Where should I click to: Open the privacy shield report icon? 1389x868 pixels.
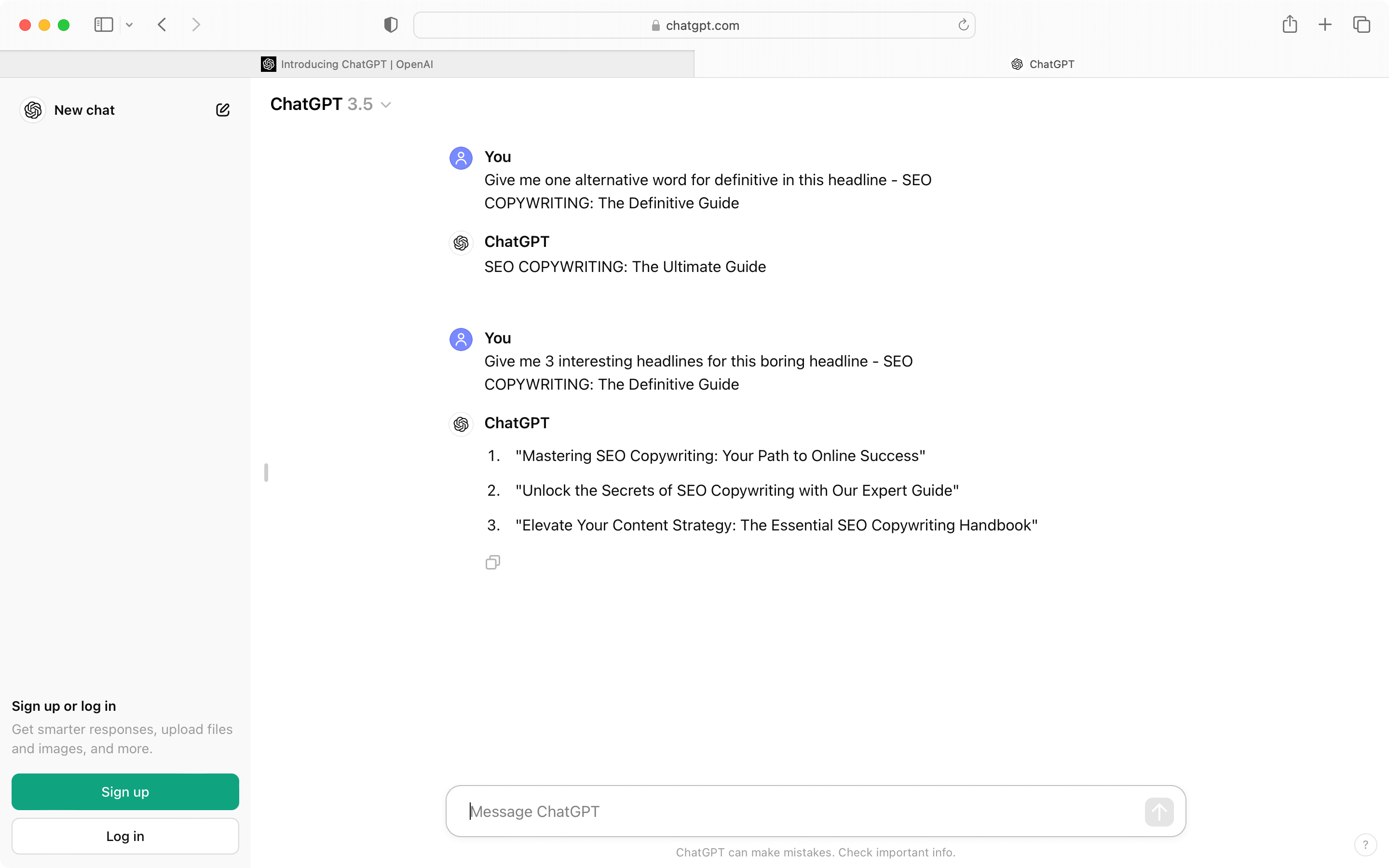tap(391, 25)
